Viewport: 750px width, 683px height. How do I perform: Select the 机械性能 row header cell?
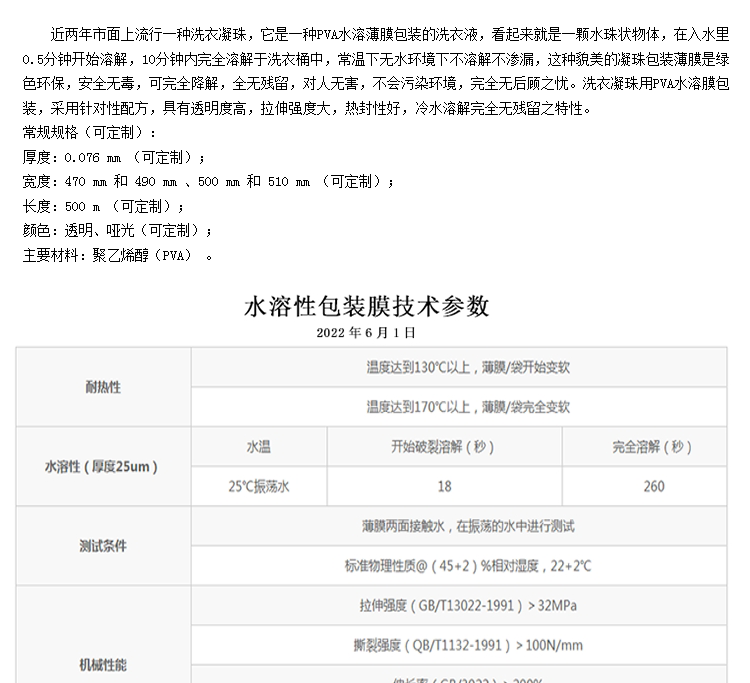click(101, 664)
